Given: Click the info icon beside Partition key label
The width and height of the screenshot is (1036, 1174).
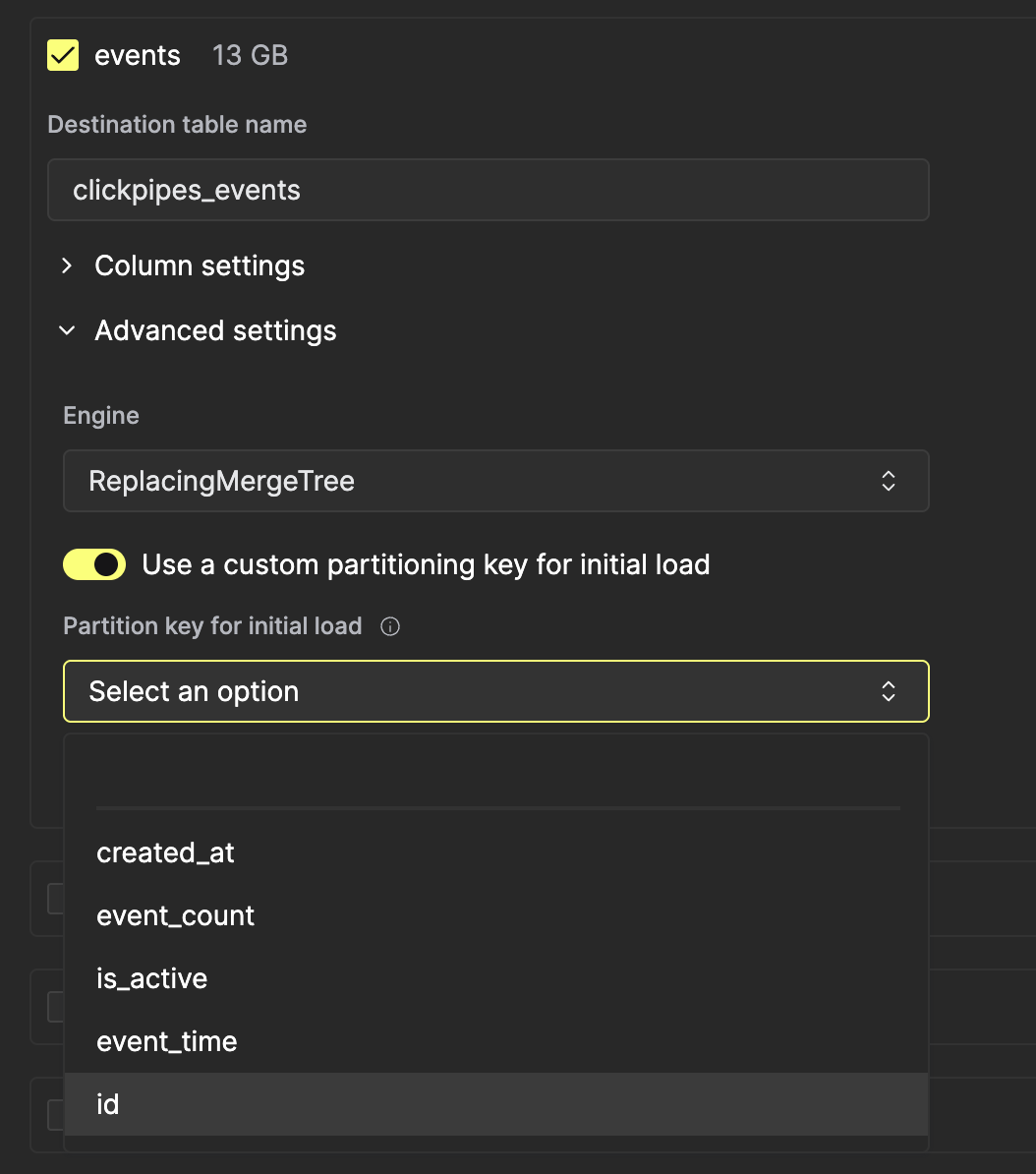Looking at the screenshot, I should click(x=389, y=626).
